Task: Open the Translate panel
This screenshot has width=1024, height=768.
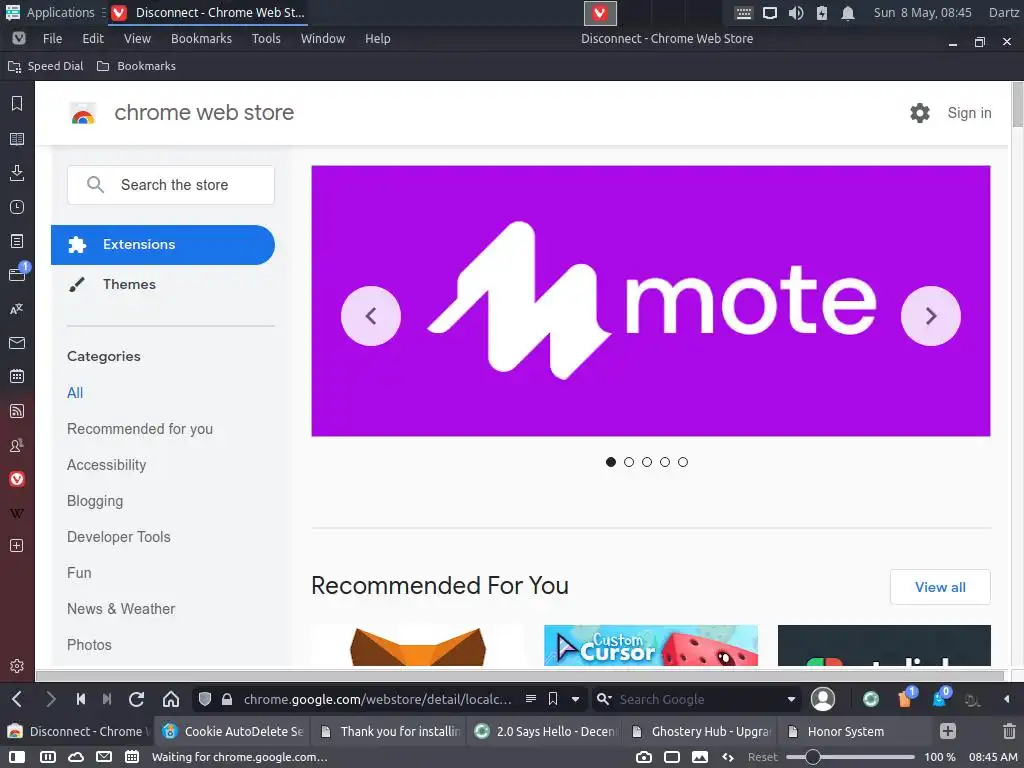Action: coord(17,309)
